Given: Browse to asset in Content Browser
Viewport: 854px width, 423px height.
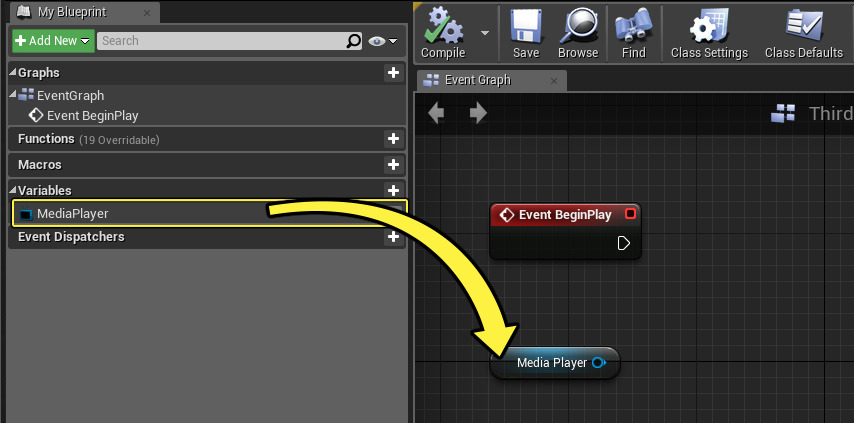Looking at the screenshot, I should [x=578, y=33].
